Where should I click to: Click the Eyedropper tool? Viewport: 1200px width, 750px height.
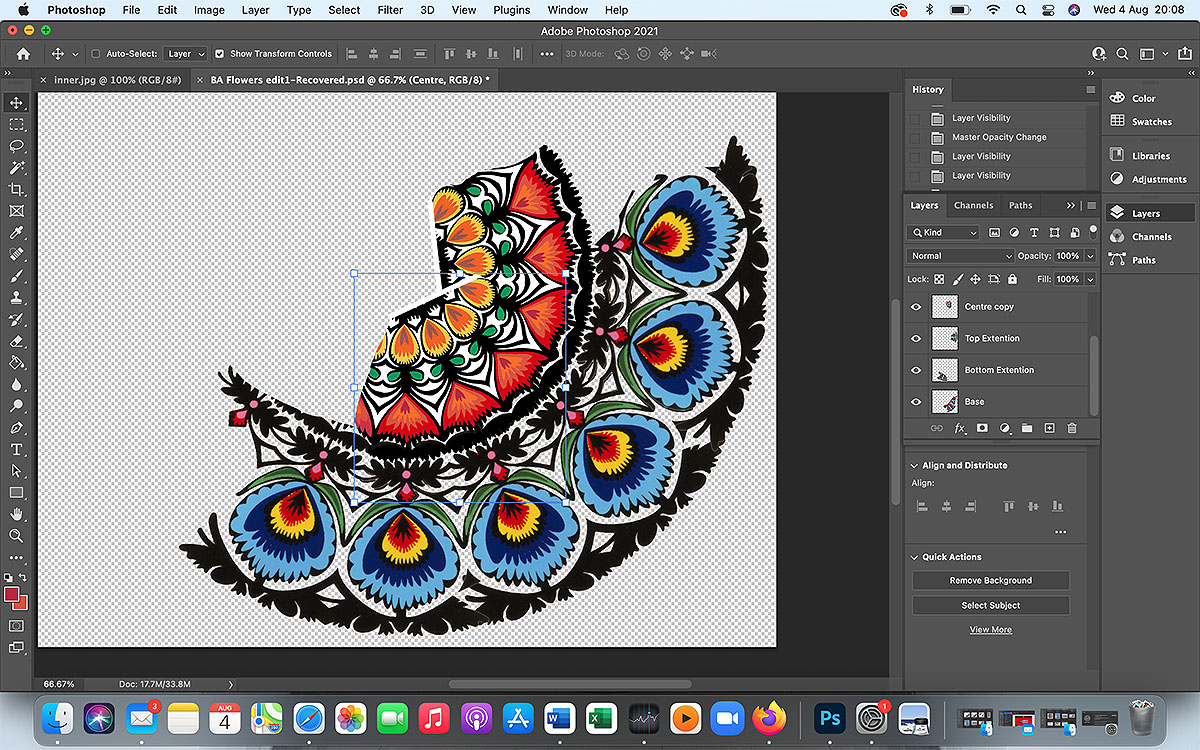tap(16, 232)
